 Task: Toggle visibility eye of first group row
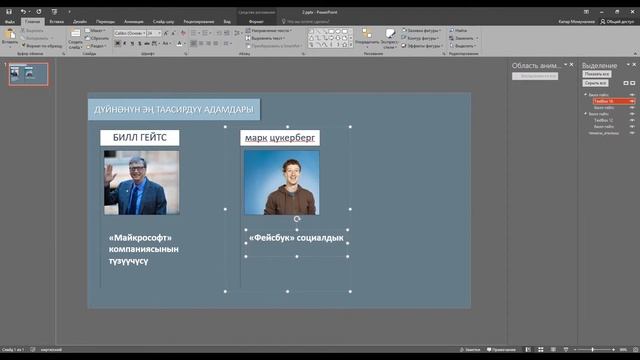click(632, 95)
